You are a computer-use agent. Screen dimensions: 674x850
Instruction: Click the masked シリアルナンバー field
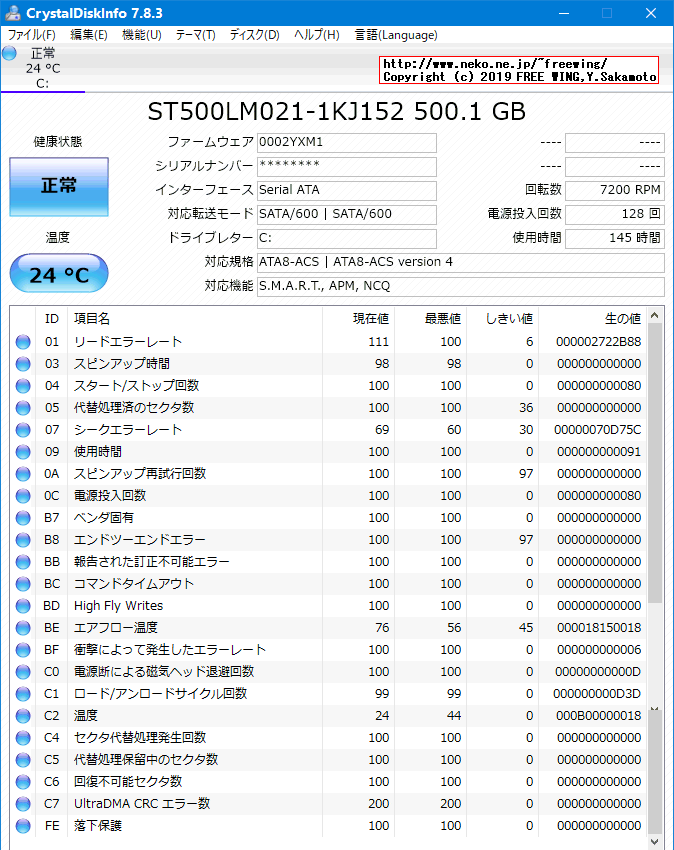pyautogui.click(x=346, y=166)
